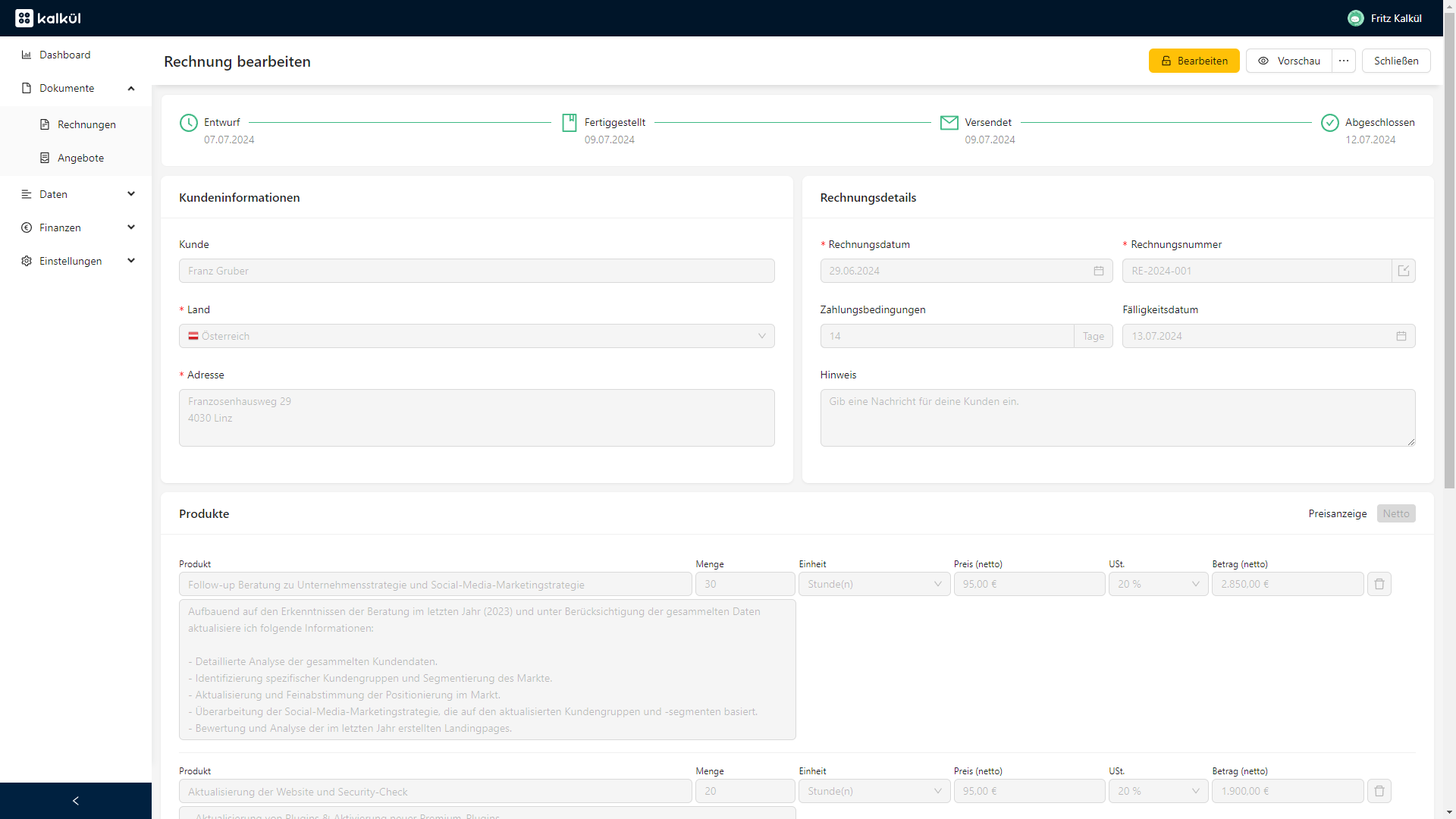Click the delete icon for first product row
Viewport: 1456px width, 819px height.
point(1379,584)
